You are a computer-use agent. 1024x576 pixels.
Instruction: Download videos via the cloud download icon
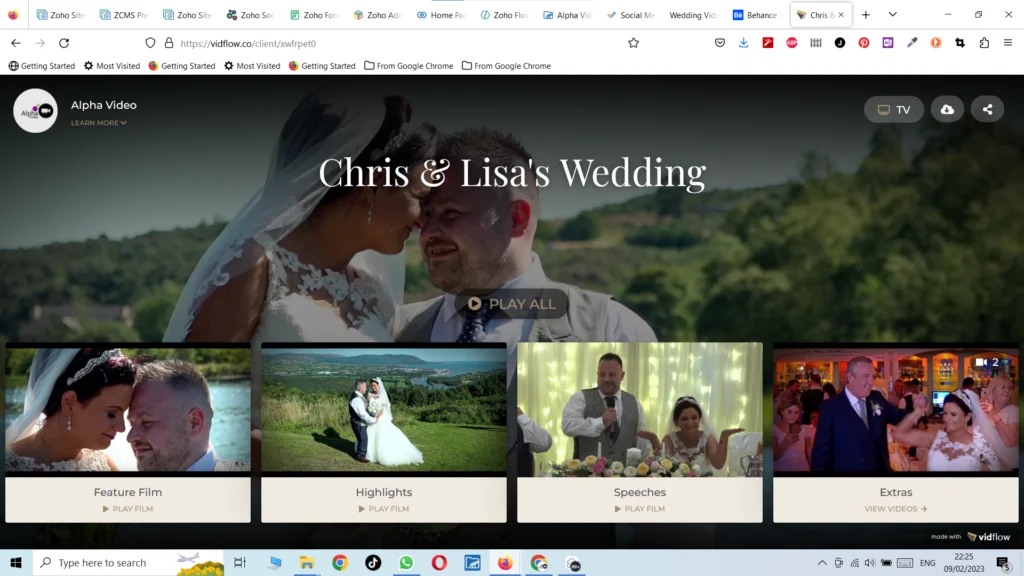click(x=946, y=109)
